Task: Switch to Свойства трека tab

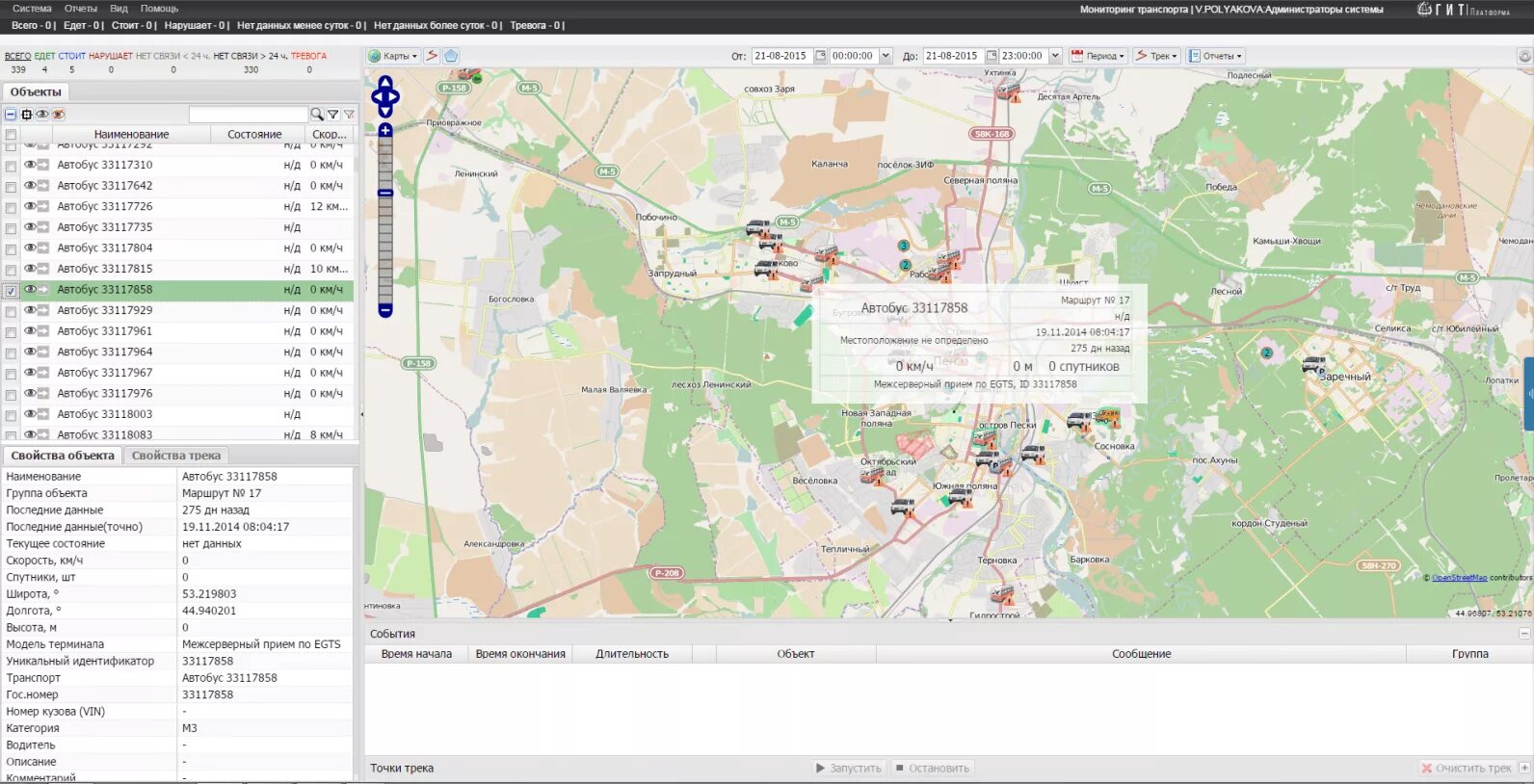Action: click(x=176, y=456)
